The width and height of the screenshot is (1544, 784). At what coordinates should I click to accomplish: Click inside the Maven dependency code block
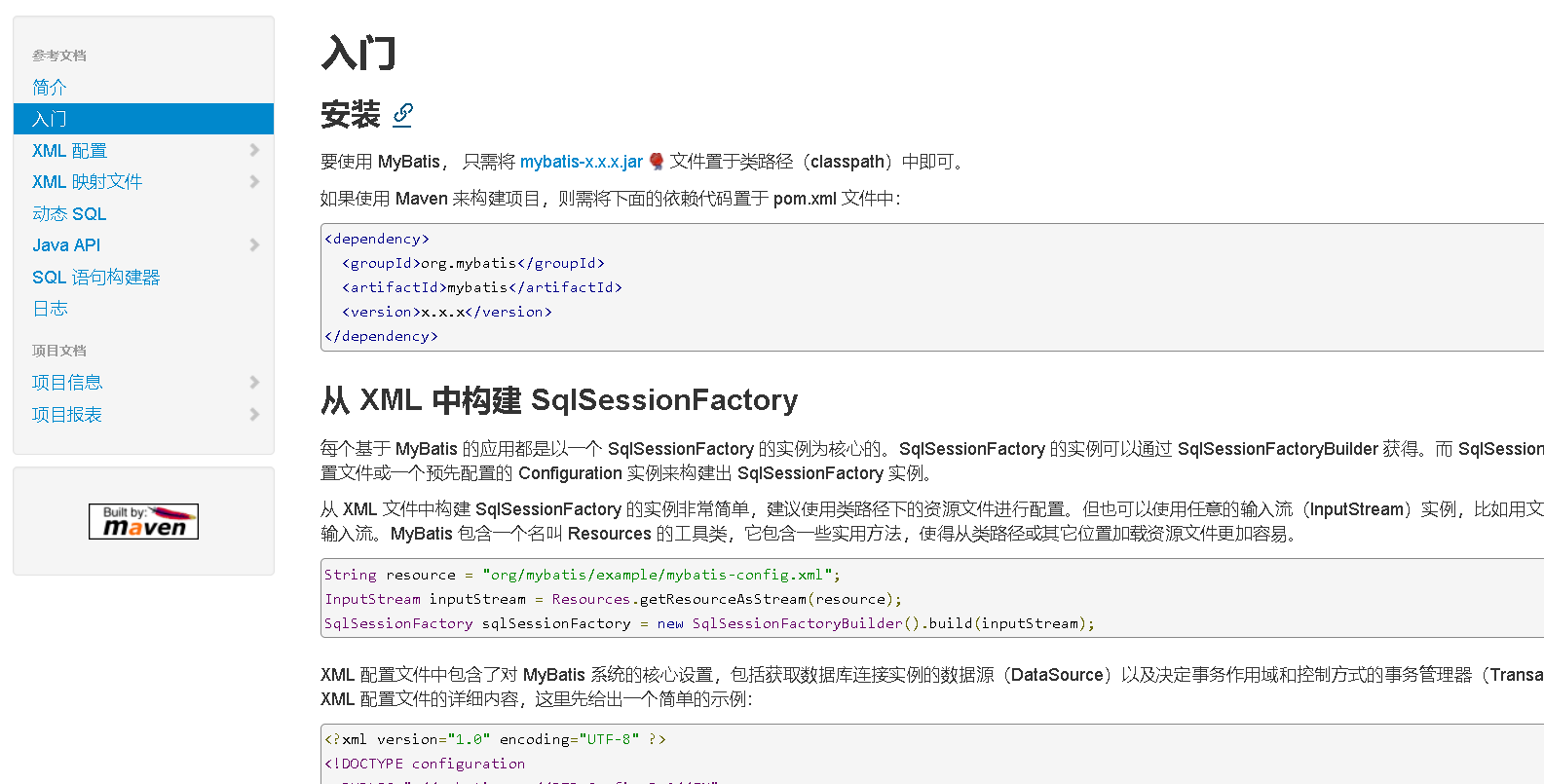click(877, 287)
